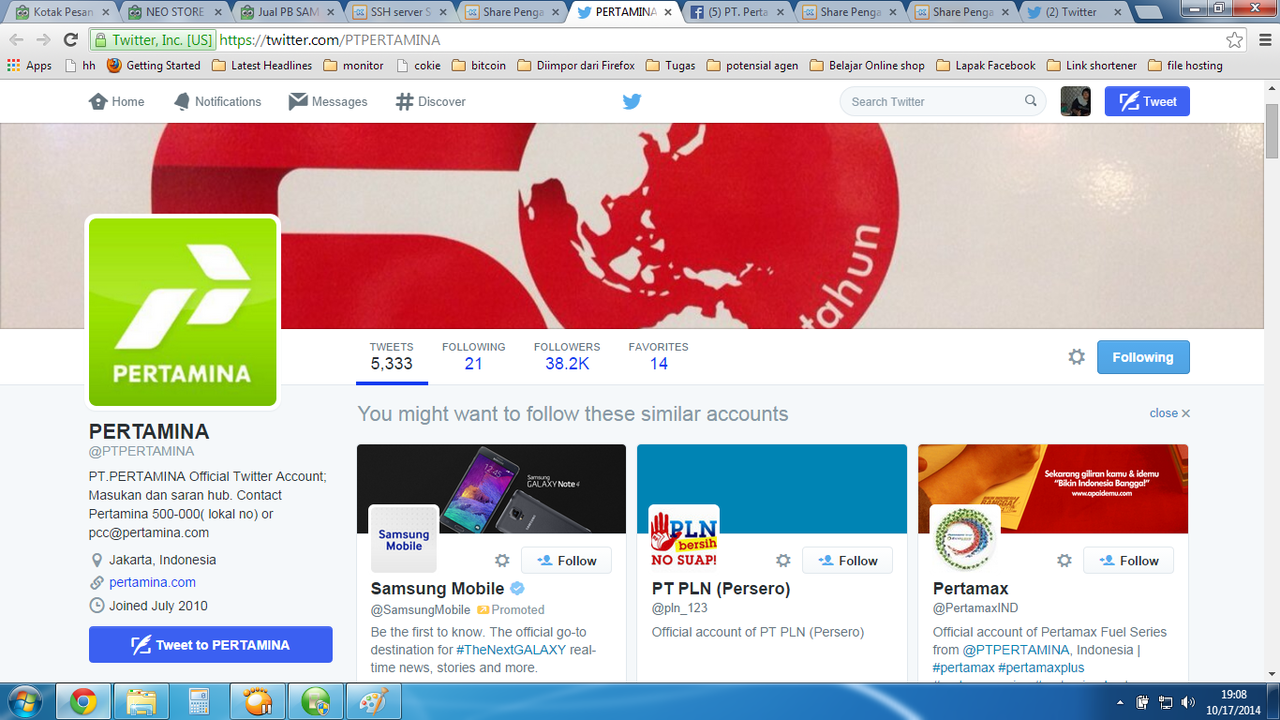The width and height of the screenshot is (1280, 720).
Task: Go to Twitter Home
Action: point(116,101)
